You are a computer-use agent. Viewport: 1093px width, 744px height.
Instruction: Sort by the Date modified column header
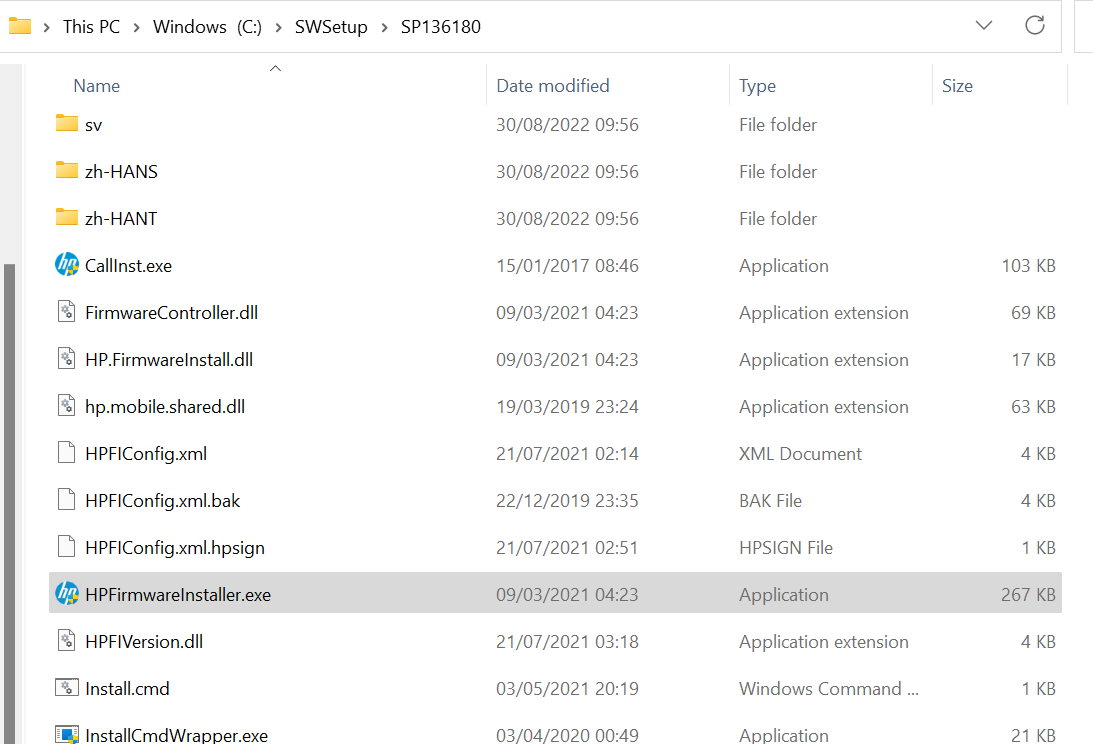(553, 86)
